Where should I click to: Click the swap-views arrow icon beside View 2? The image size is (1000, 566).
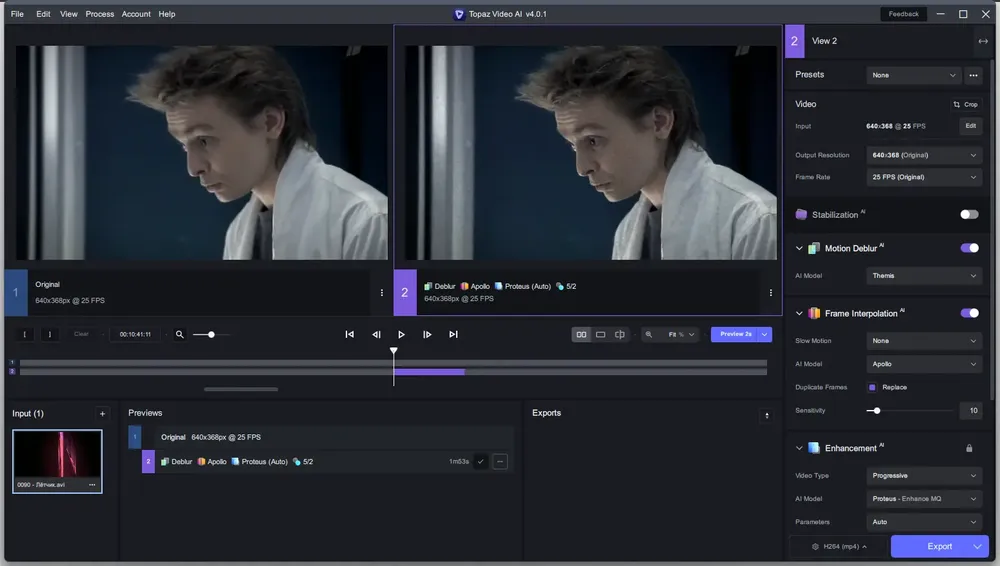[983, 41]
